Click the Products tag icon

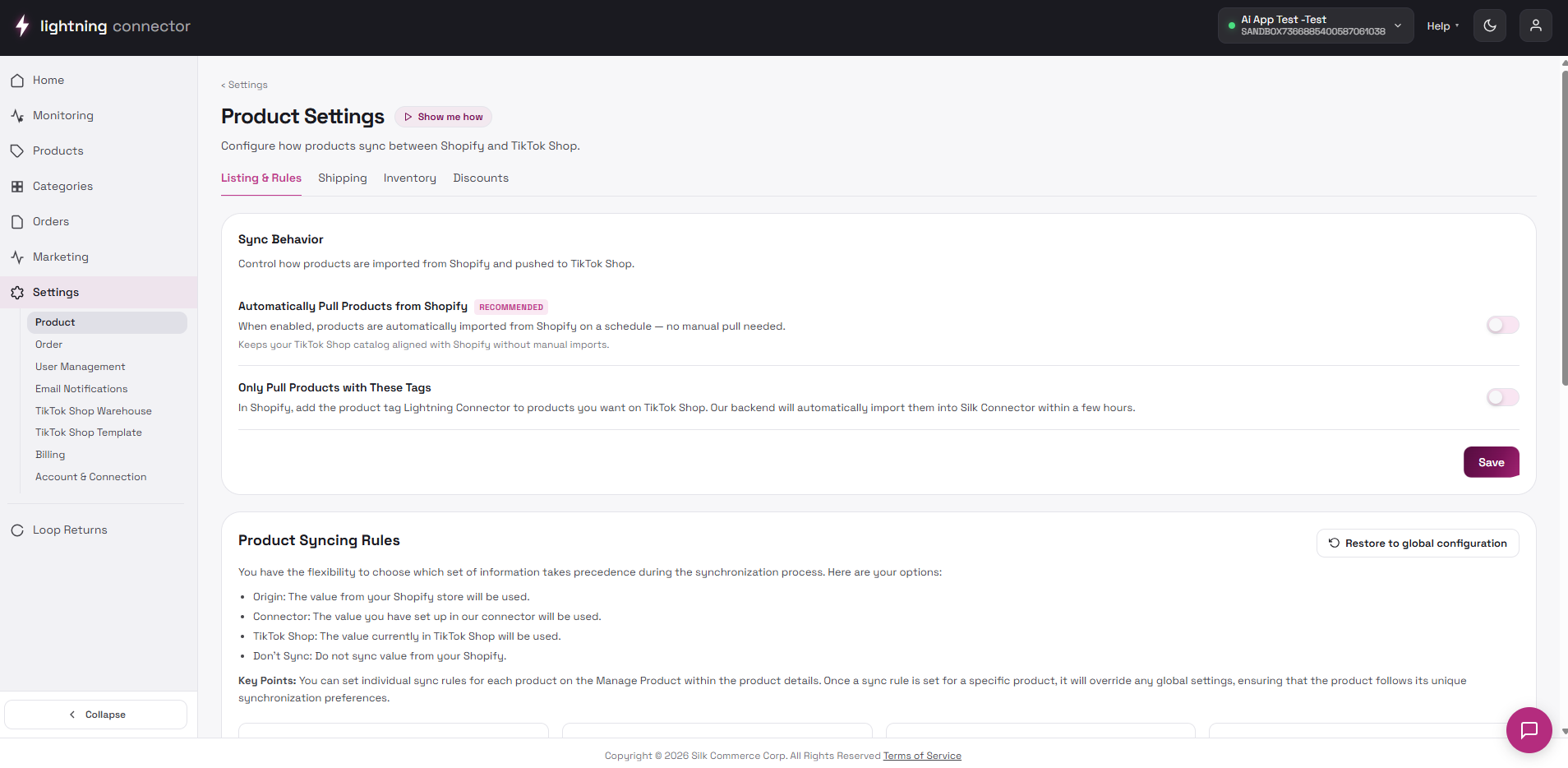17,151
